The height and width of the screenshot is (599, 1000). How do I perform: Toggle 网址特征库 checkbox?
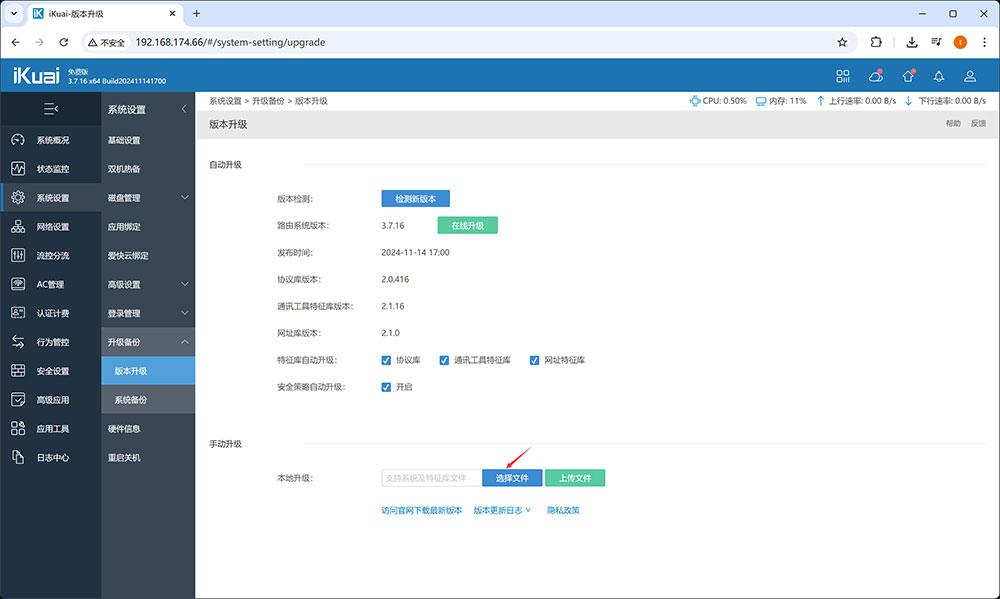pos(534,360)
